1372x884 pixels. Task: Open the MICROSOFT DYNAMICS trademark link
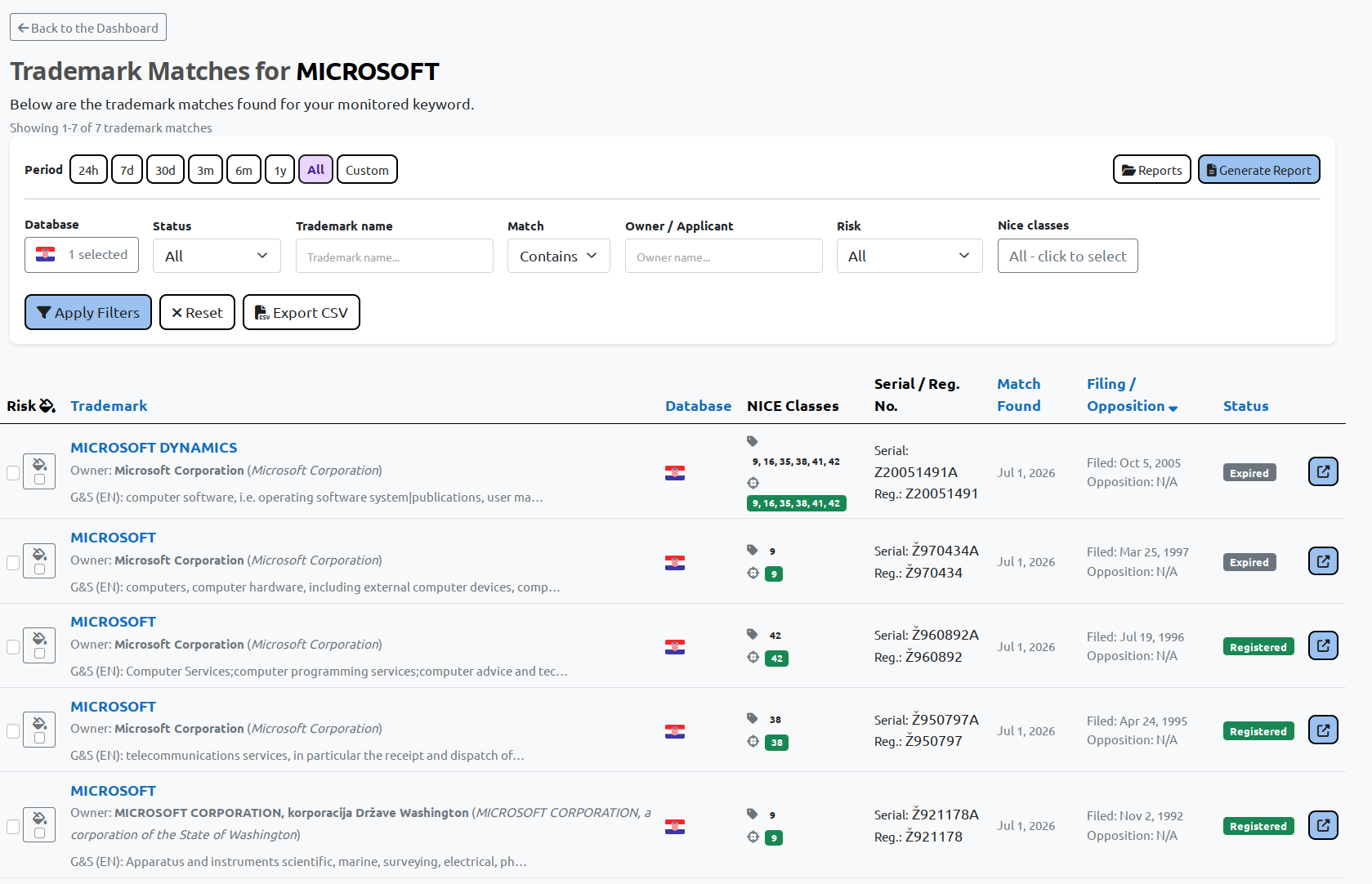[154, 448]
